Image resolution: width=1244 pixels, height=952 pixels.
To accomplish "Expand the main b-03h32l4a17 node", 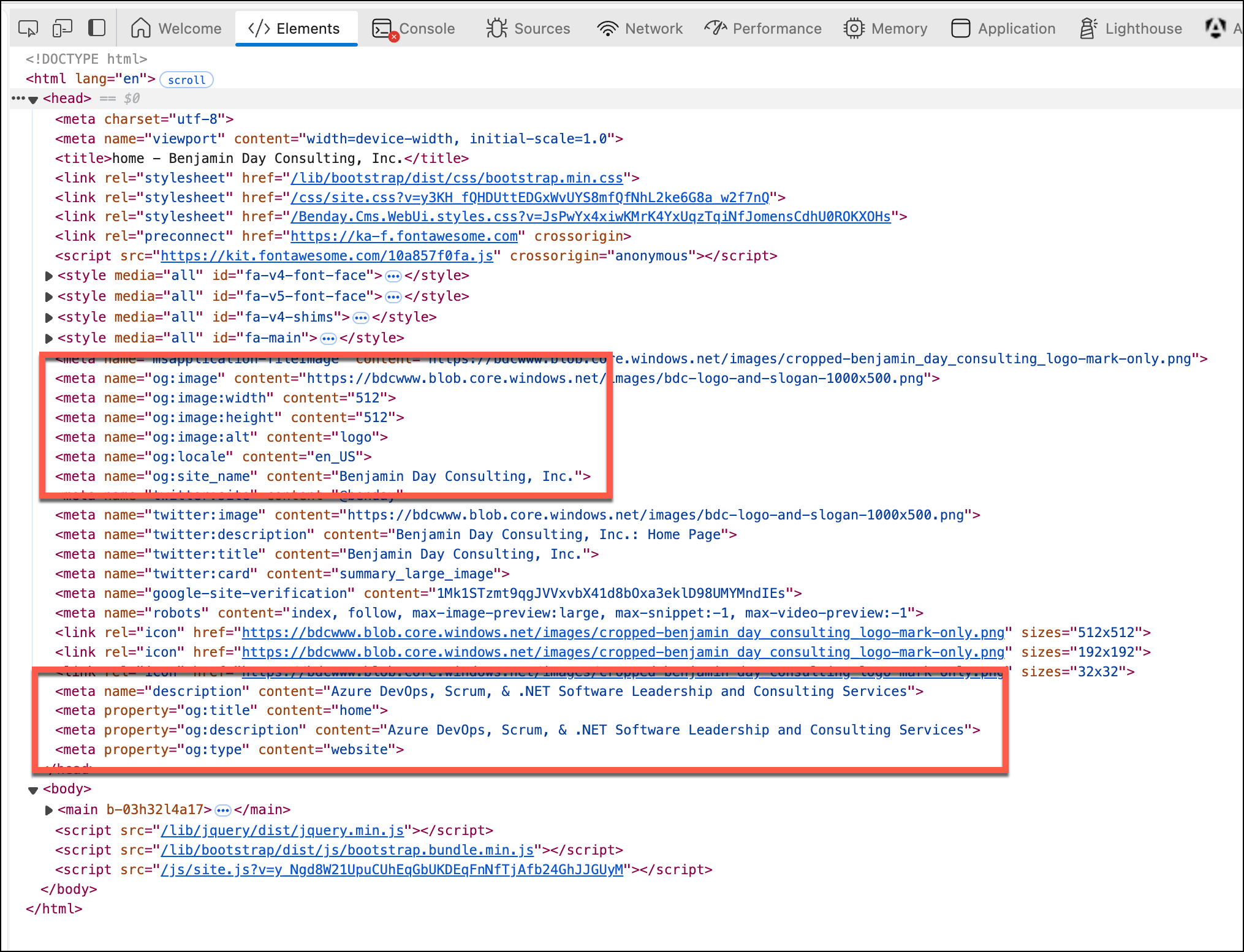I will pos(48,810).
